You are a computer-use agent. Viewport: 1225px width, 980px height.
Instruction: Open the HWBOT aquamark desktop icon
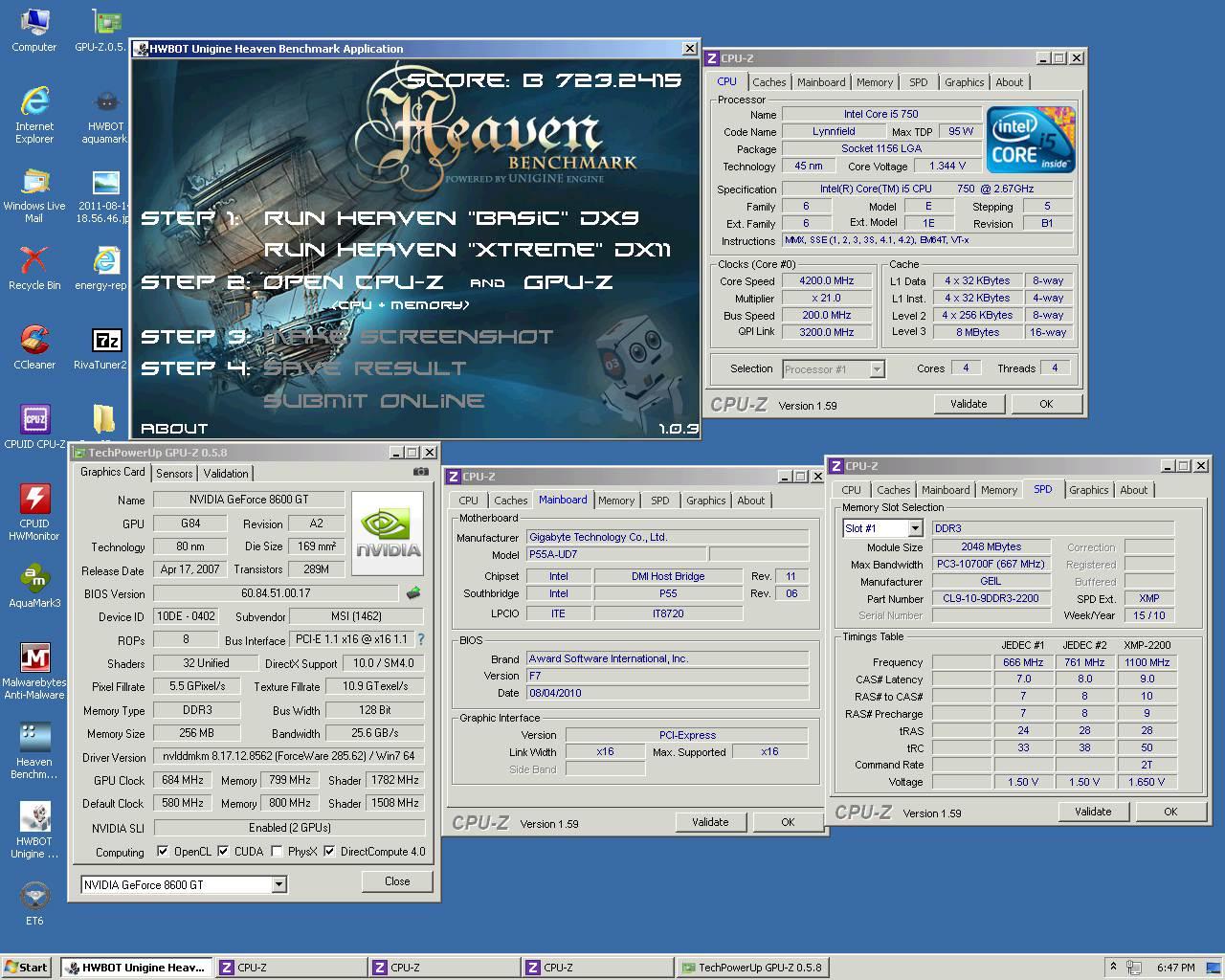coord(105,115)
